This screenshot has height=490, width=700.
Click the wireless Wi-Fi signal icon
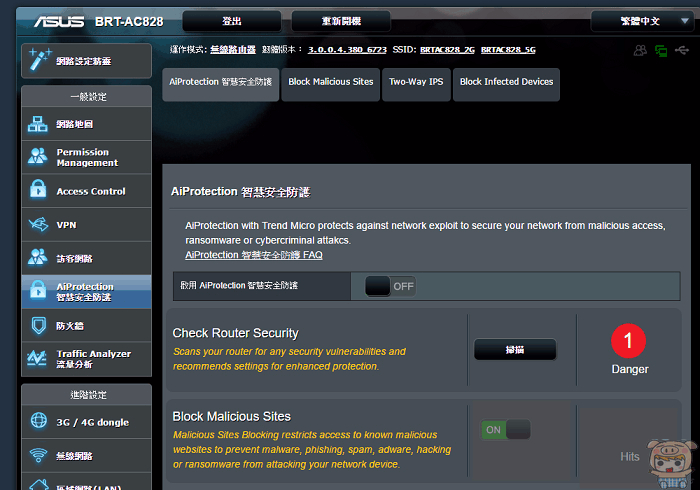(x=38, y=455)
